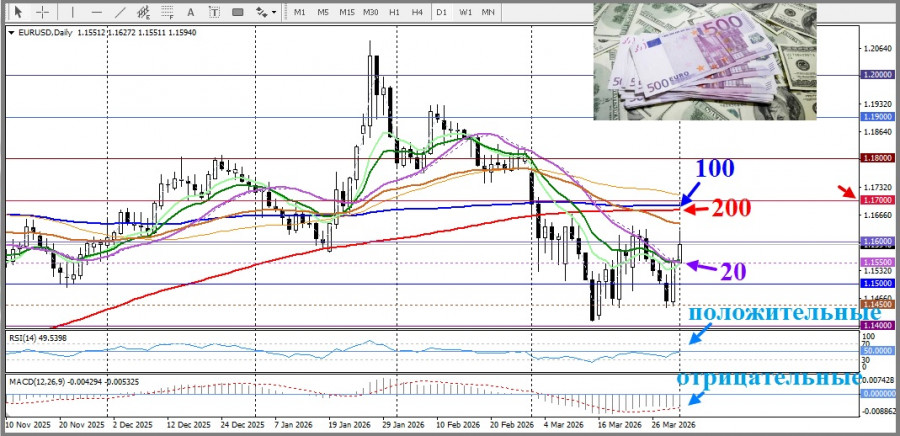Choose the trendline drawing tool
The height and width of the screenshot is (436, 900).
(120, 11)
